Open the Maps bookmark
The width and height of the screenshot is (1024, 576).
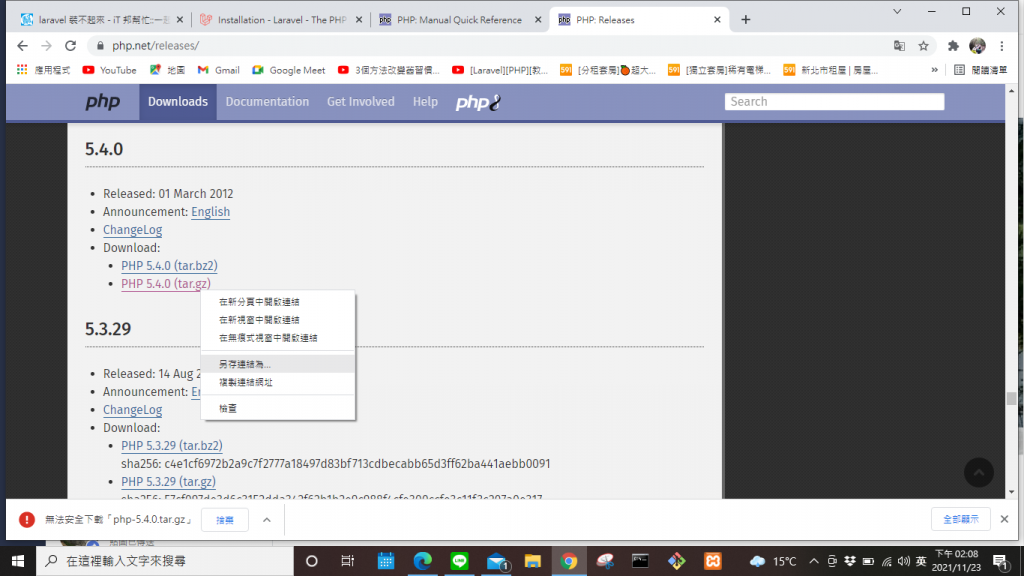pos(167,70)
